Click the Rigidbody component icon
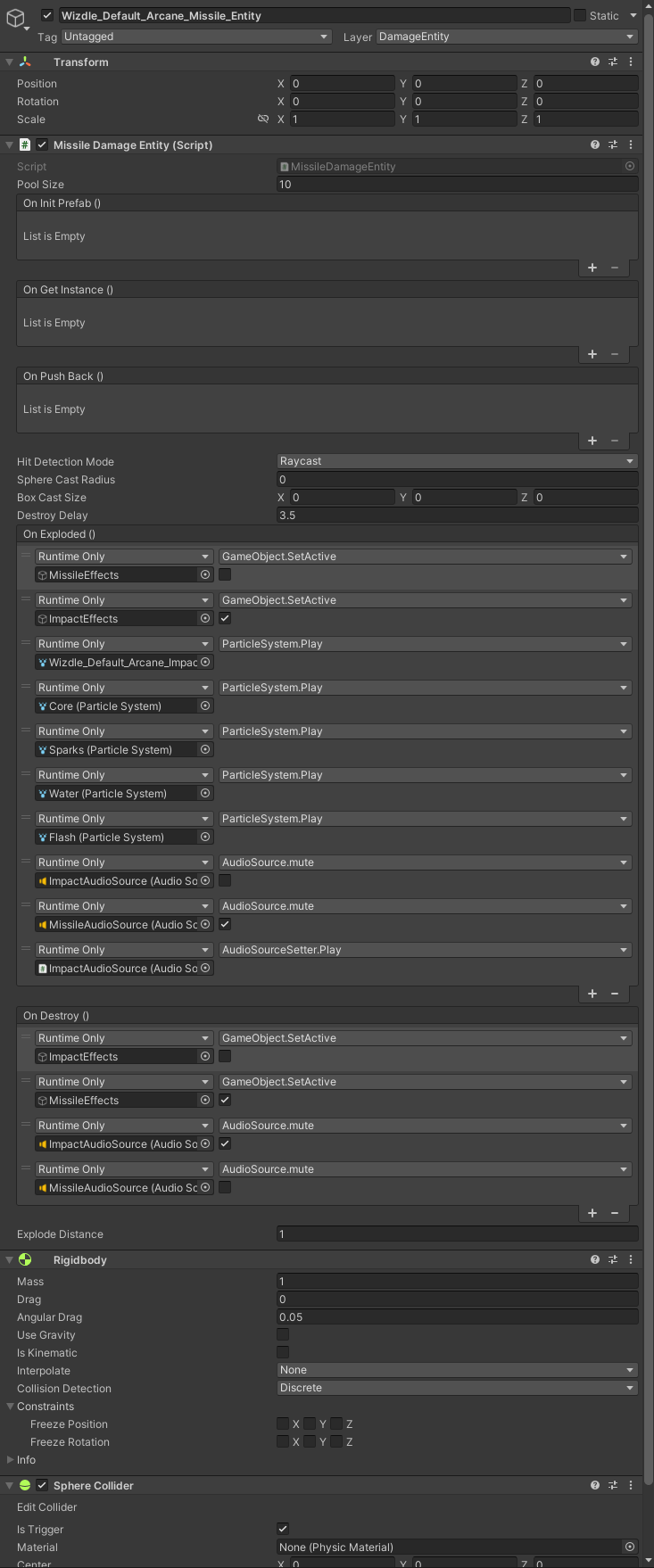Viewport: 654px width, 1568px height. [24, 1259]
